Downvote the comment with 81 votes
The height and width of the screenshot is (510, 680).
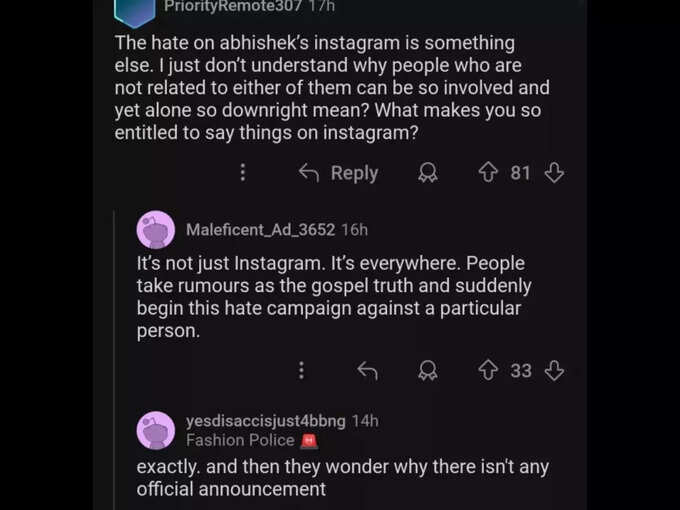554,172
